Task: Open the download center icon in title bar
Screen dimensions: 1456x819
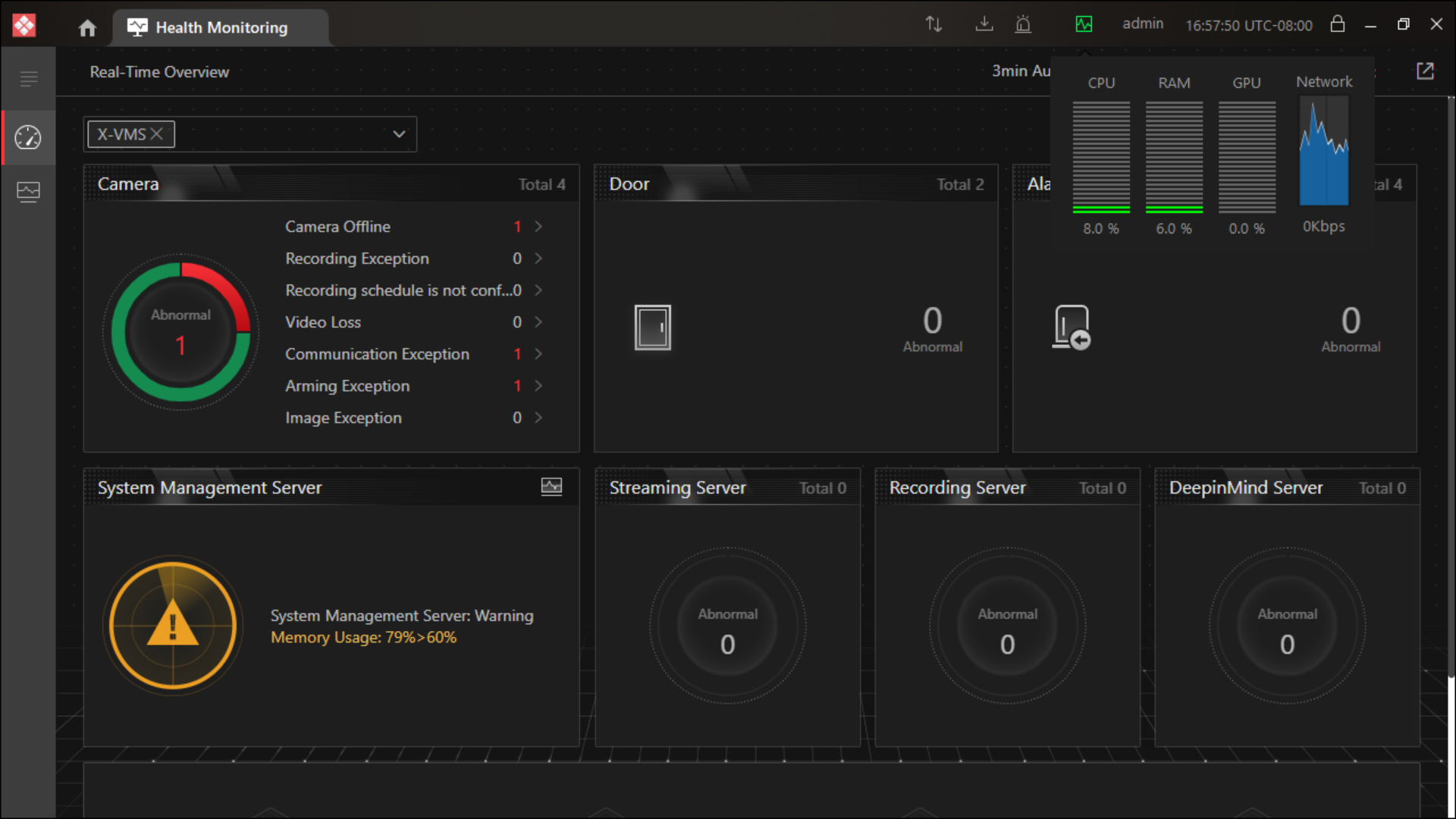Action: click(984, 24)
